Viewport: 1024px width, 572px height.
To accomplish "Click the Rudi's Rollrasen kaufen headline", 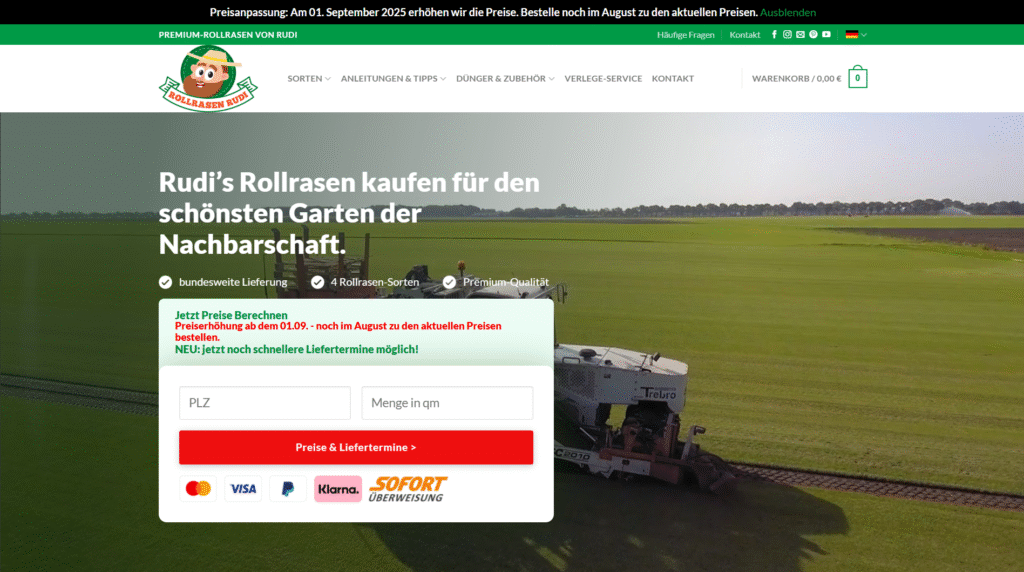I will [x=349, y=213].
